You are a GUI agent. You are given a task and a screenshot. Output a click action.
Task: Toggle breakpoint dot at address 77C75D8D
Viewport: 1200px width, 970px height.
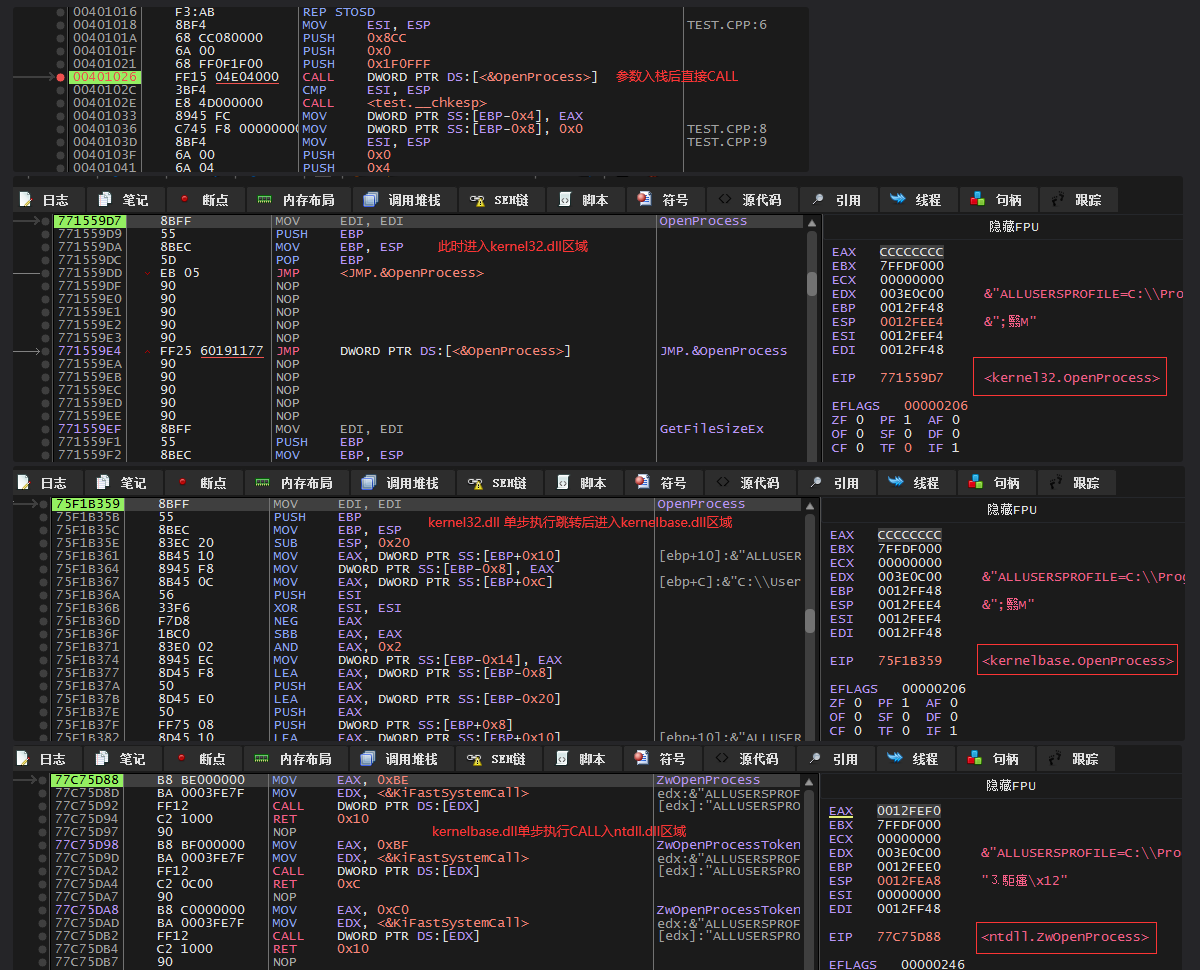tap(44, 793)
